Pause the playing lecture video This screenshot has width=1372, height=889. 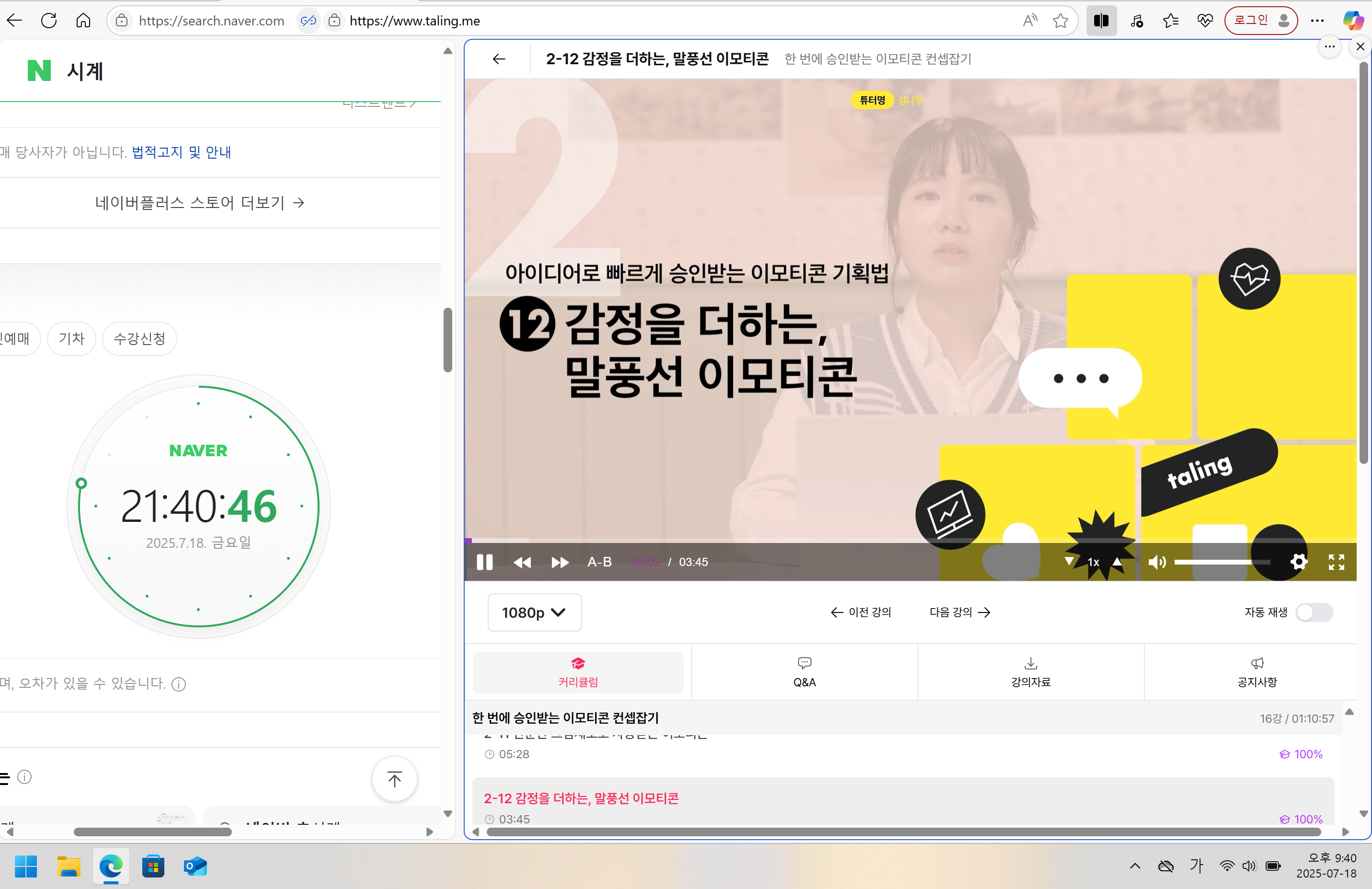click(x=485, y=562)
